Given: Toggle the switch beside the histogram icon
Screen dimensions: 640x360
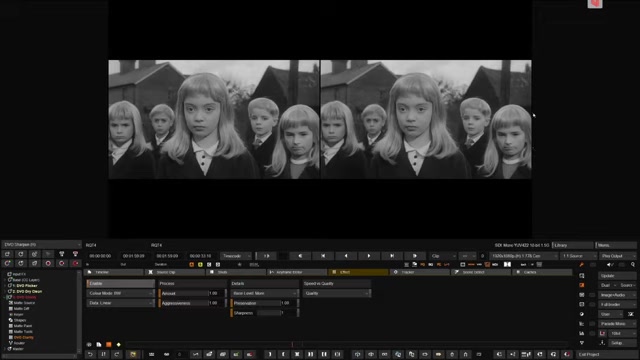Looking at the screenshot, I should tap(592, 333).
